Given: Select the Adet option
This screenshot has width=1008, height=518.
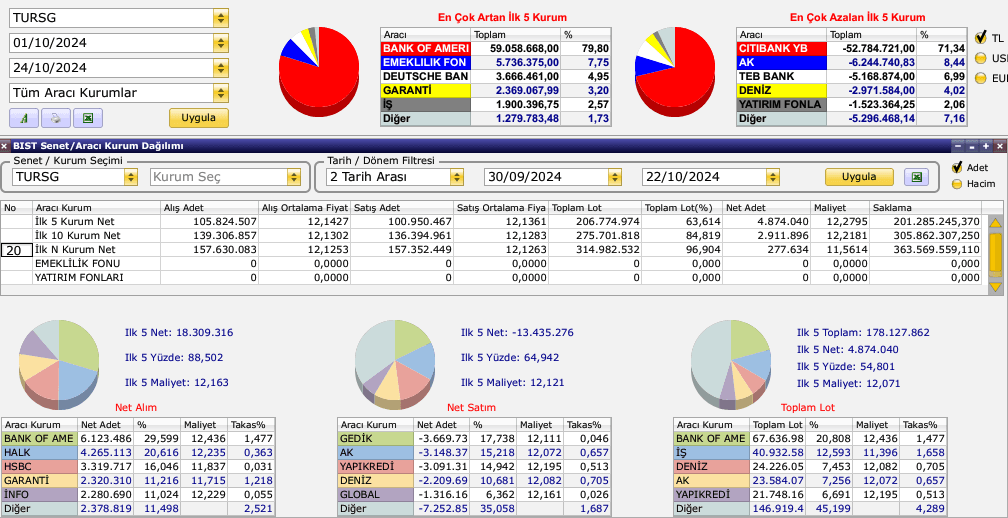Looking at the screenshot, I should pyautogui.click(x=957, y=168).
